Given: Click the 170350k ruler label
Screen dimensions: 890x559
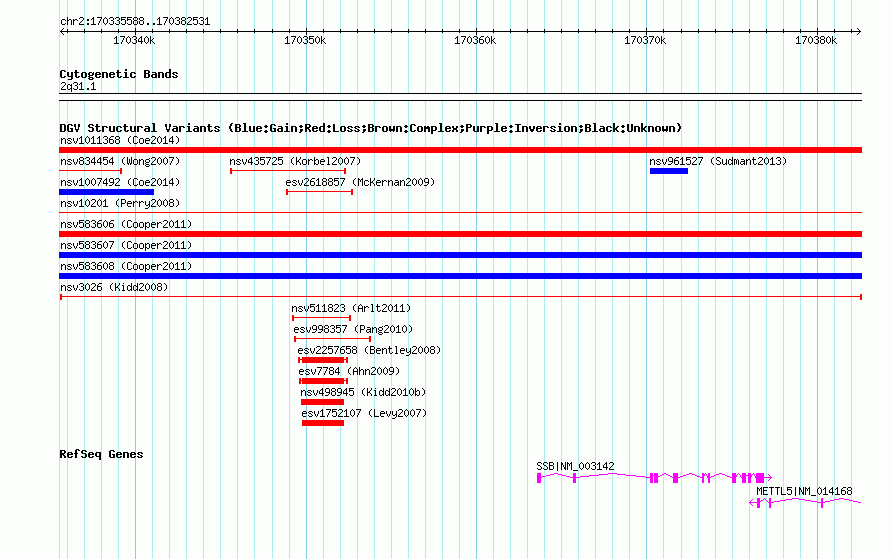Looking at the screenshot, I should [305, 40].
